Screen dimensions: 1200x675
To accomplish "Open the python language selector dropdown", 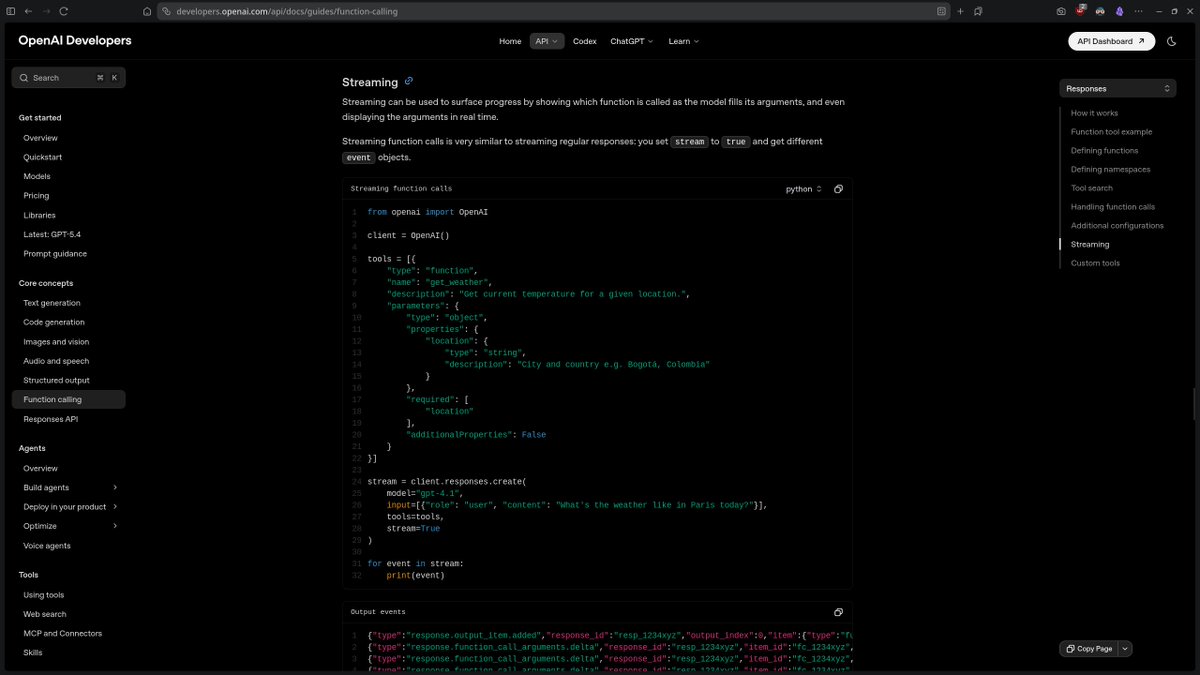I will pyautogui.click(x=803, y=189).
